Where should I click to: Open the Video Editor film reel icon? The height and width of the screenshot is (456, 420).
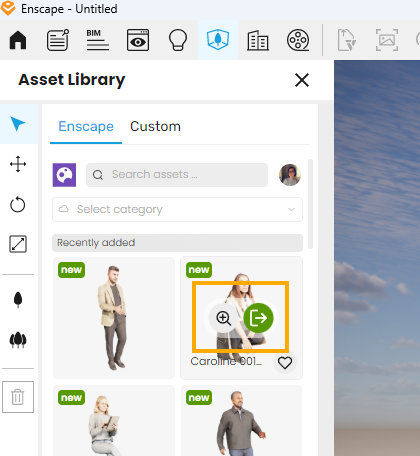[298, 40]
